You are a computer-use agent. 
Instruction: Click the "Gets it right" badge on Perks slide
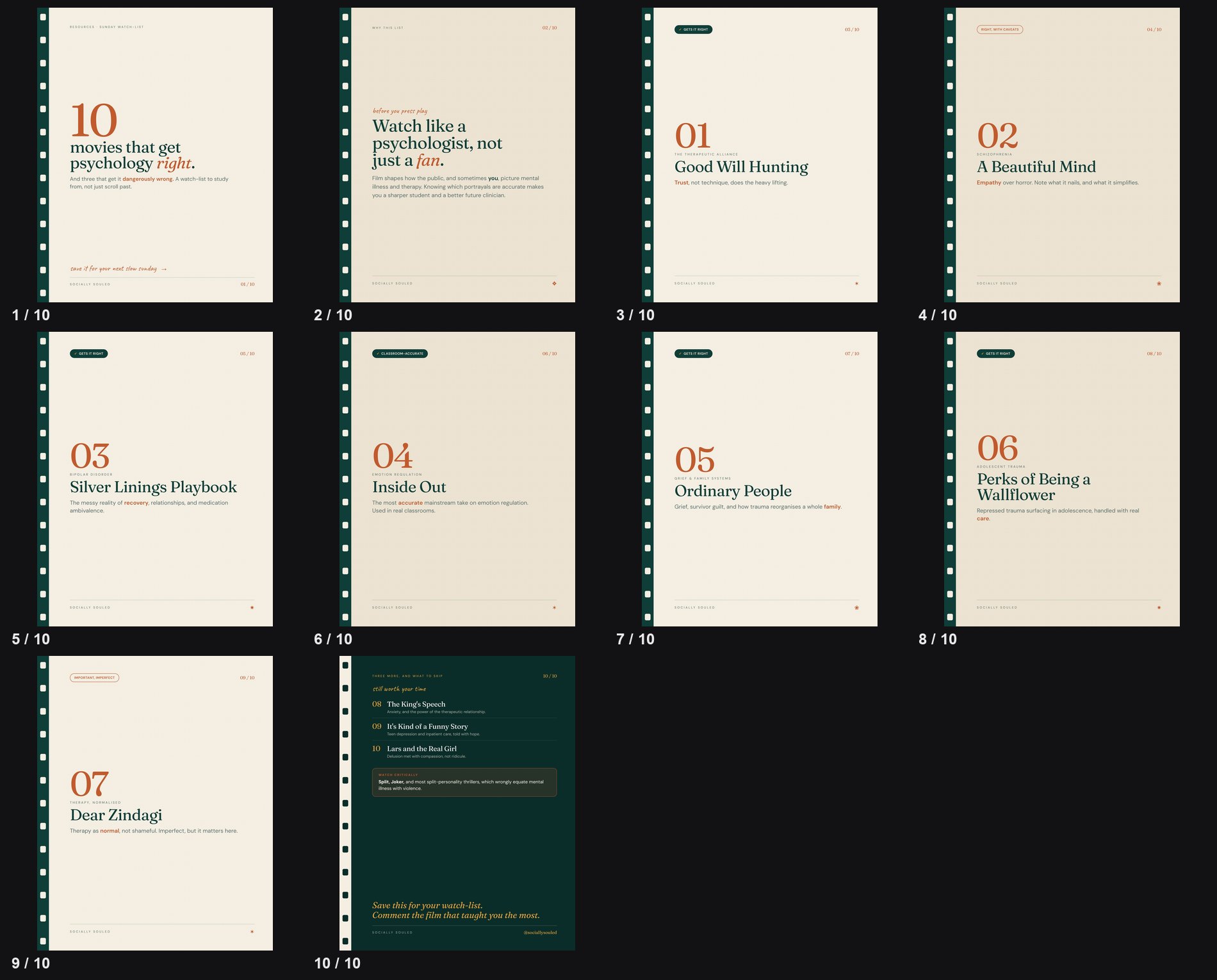pos(996,354)
